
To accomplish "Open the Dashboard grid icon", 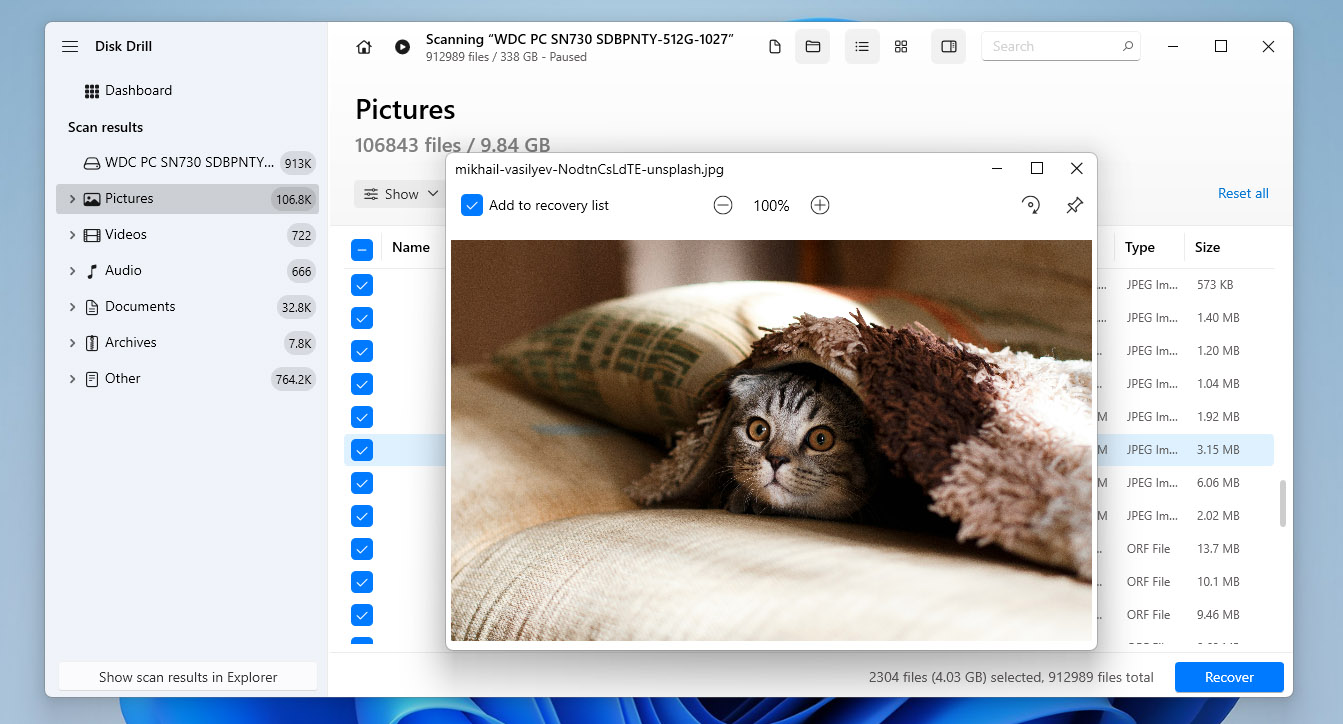I will (x=92, y=91).
